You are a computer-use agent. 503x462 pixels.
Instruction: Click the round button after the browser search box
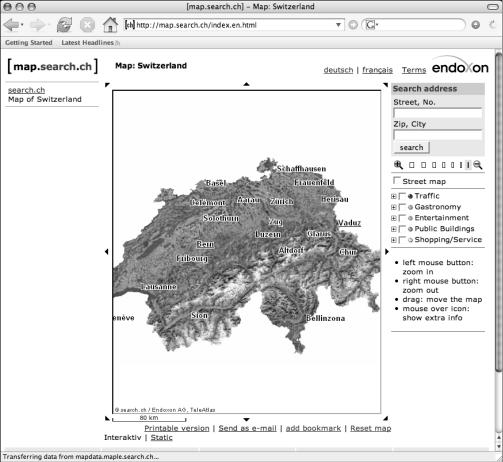(x=476, y=25)
